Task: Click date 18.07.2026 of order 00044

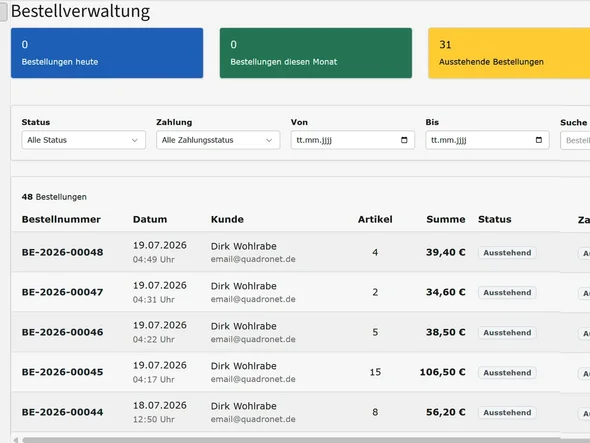Action: click(x=160, y=405)
